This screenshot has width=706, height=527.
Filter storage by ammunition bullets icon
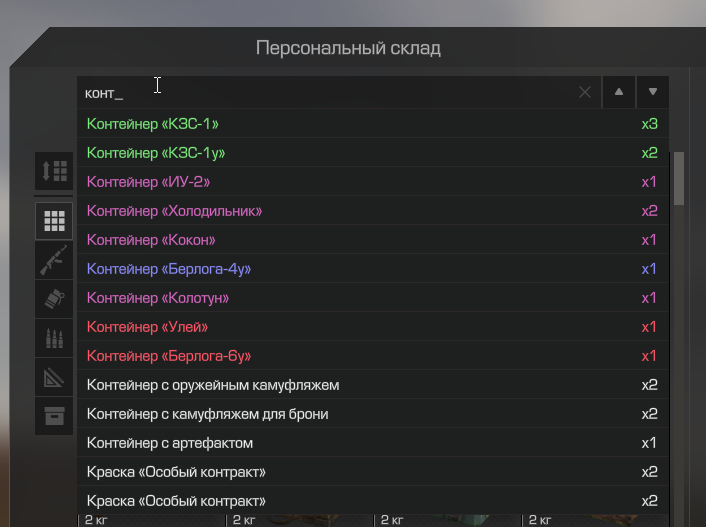(x=54, y=338)
